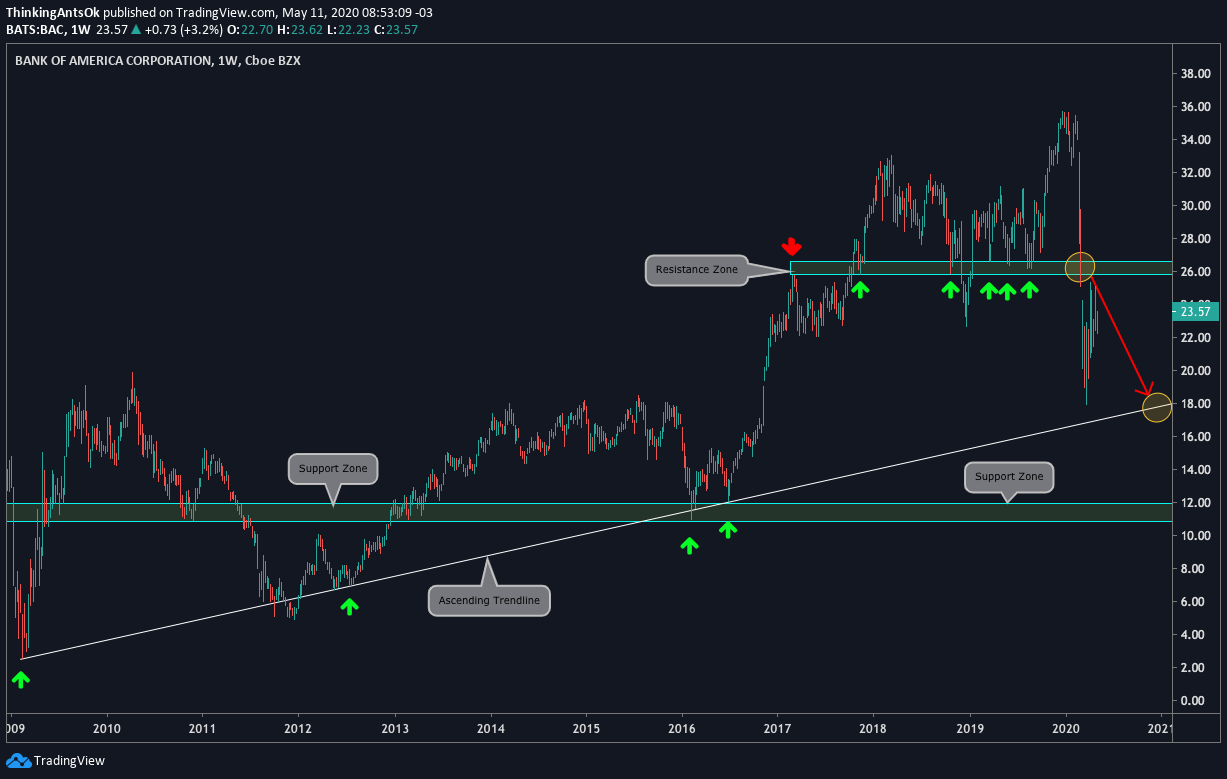Screen dimensions: 1227x779
Task: Click the 22.00 price axis label
Action: 1196,338
